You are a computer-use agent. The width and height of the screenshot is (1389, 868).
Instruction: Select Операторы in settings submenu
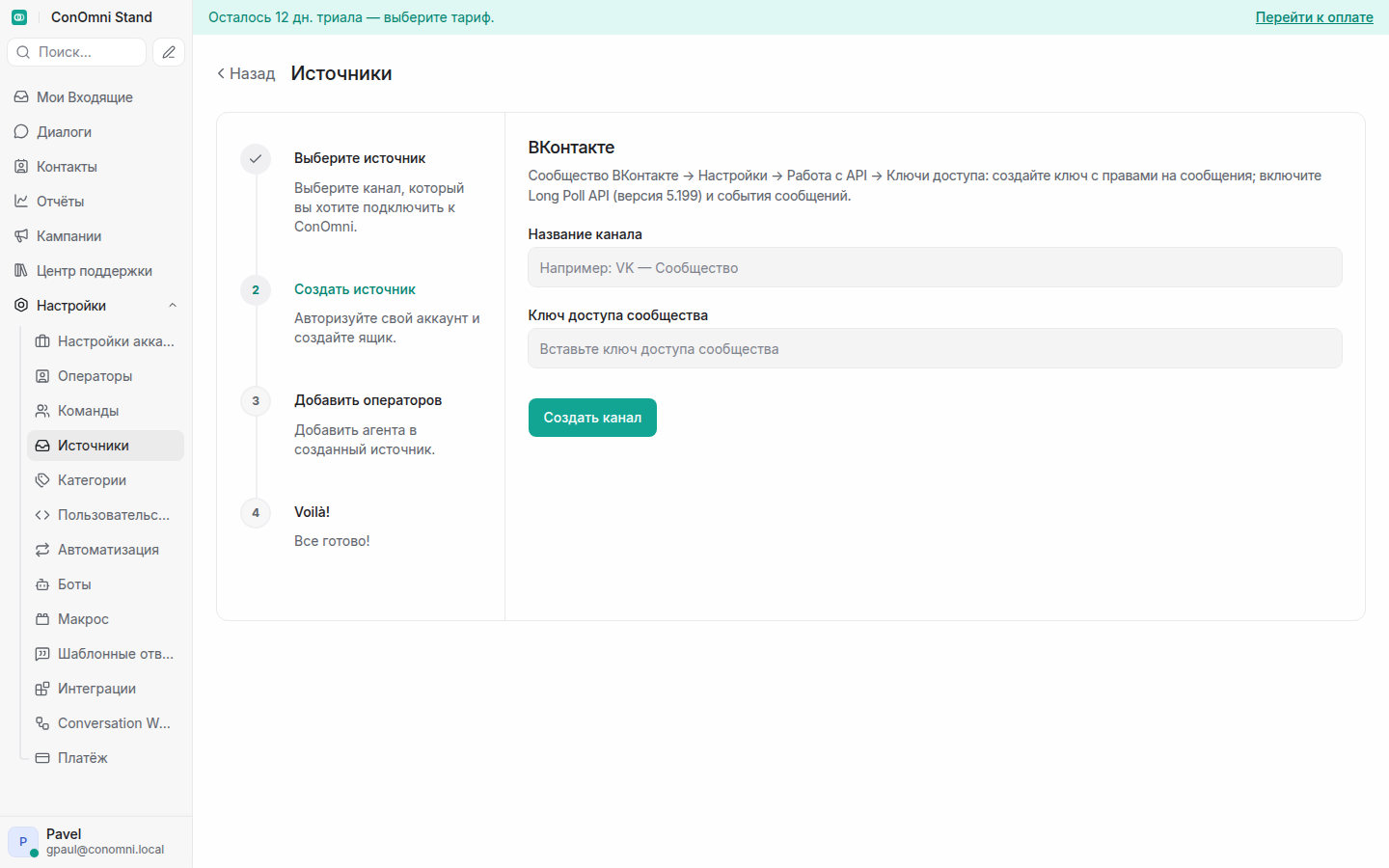click(106, 376)
